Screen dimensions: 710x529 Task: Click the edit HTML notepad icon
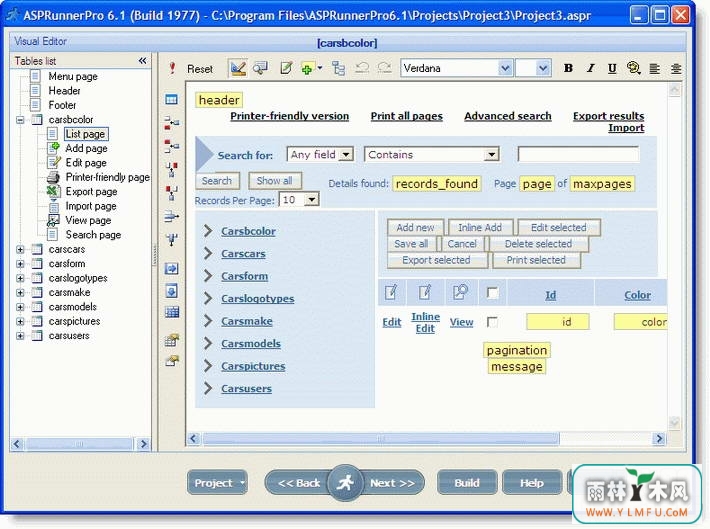coord(286,68)
